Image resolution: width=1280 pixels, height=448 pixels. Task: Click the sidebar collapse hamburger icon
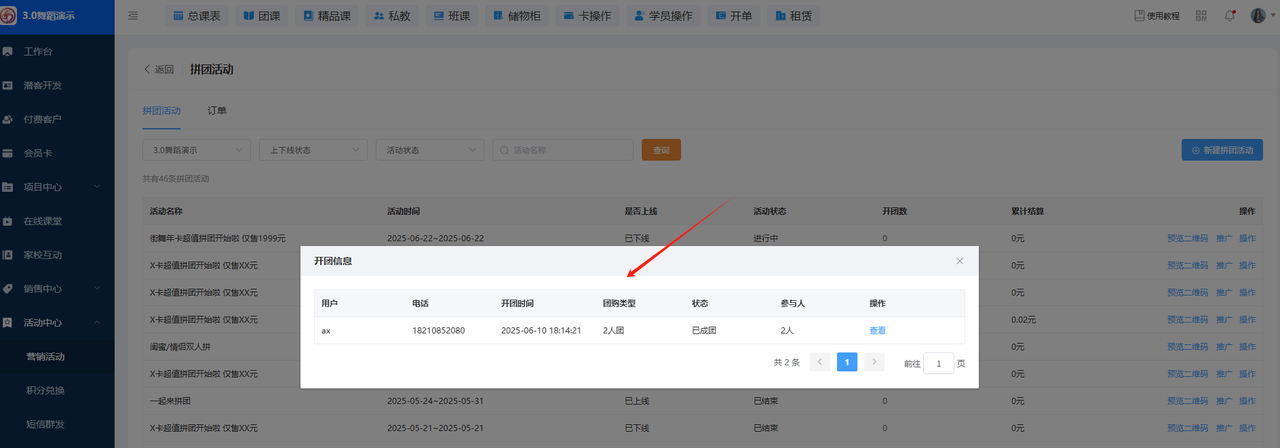coord(133,16)
